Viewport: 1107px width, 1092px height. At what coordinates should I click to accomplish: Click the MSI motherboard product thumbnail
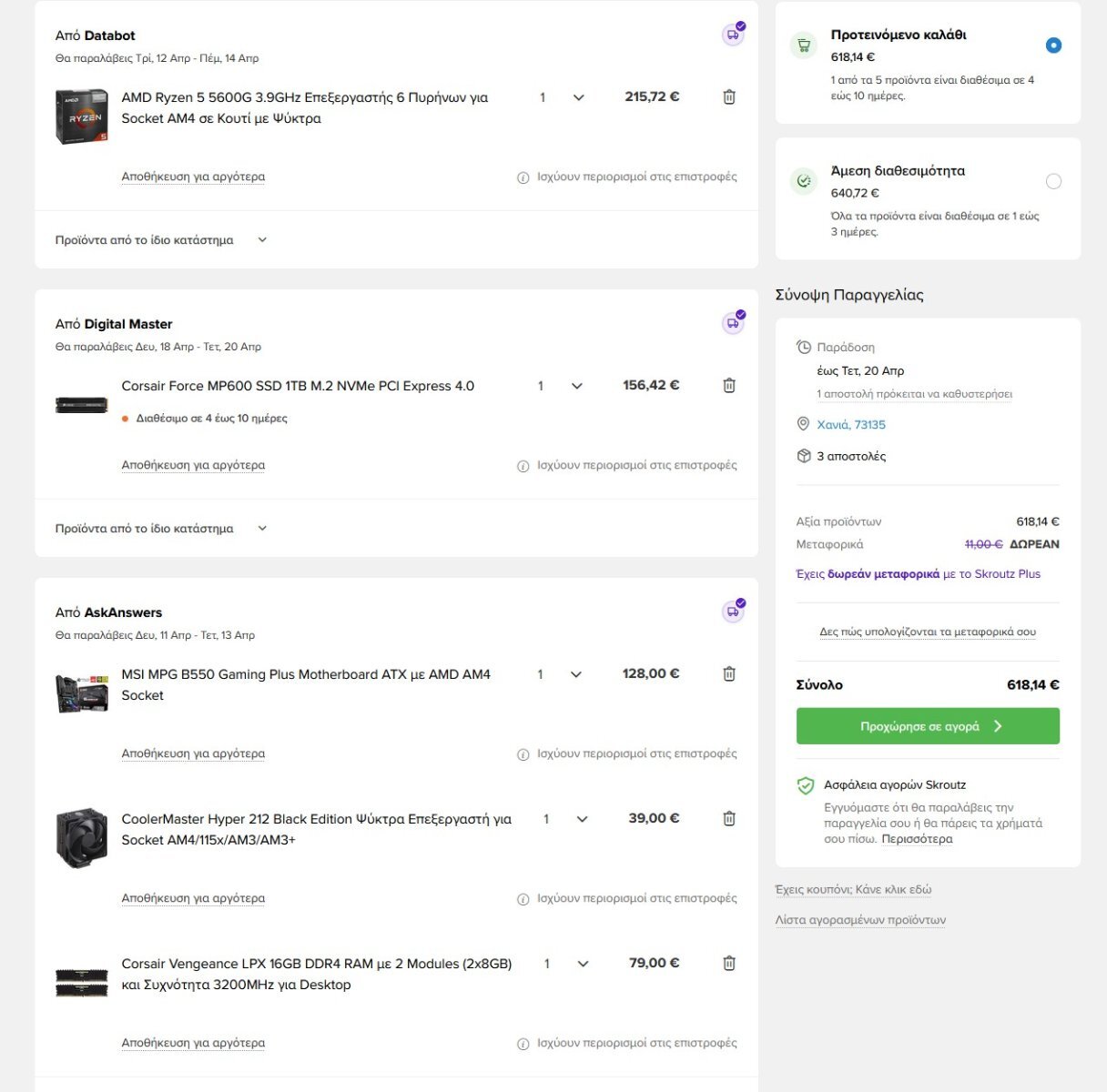82,693
